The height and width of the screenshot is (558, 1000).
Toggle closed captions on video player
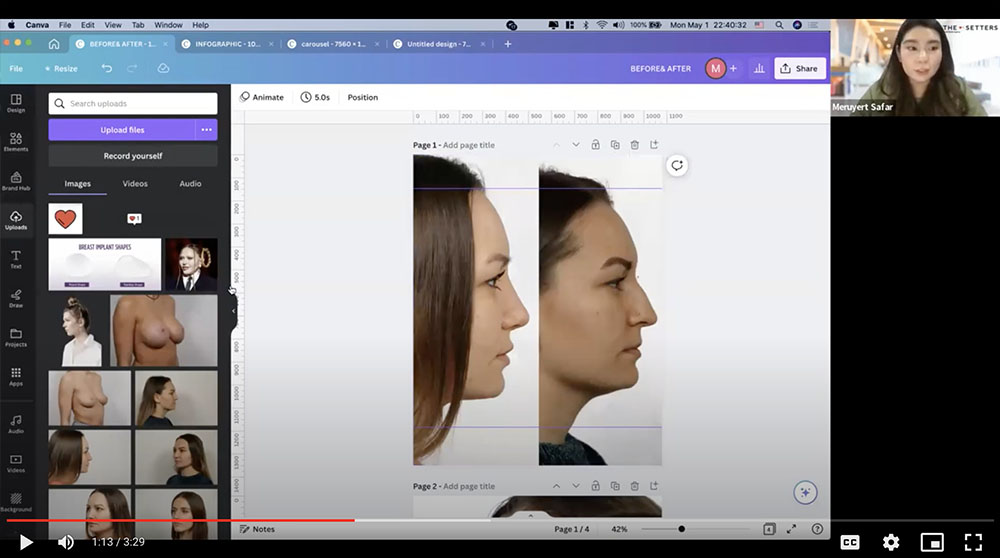850,542
